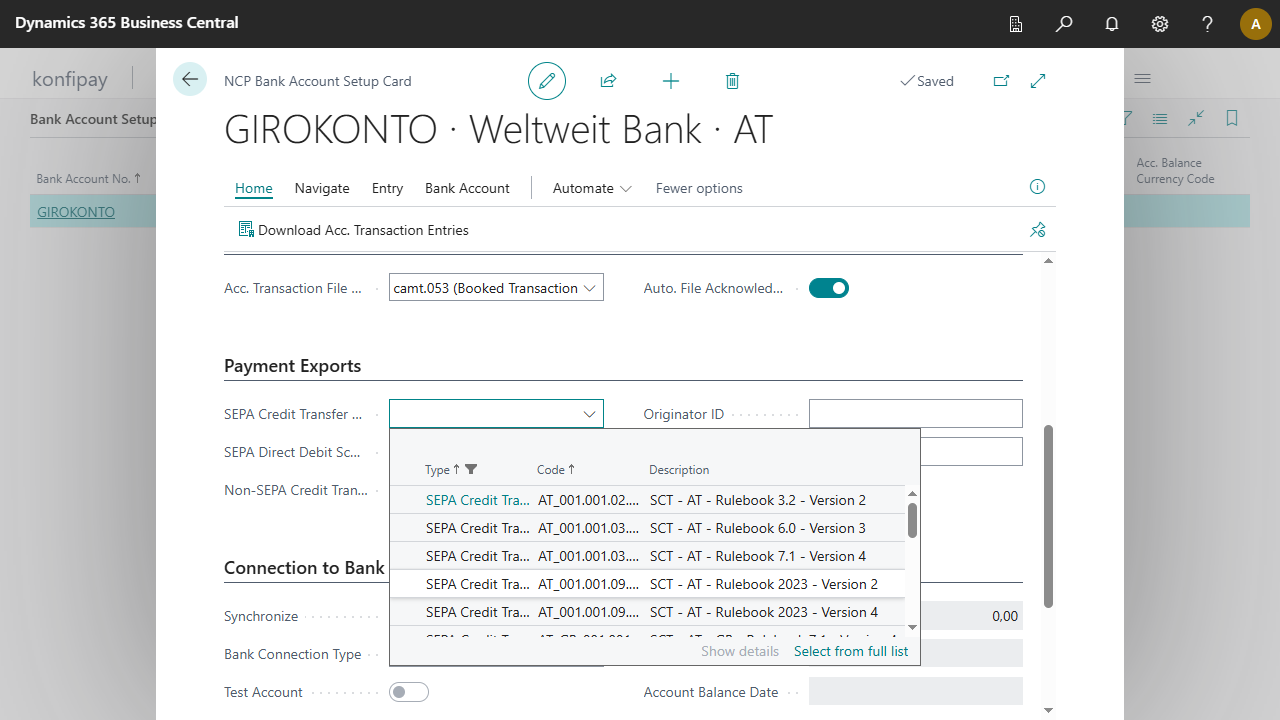1280x720 pixels.
Task: Sort lookup by Type column header
Action: tap(437, 470)
